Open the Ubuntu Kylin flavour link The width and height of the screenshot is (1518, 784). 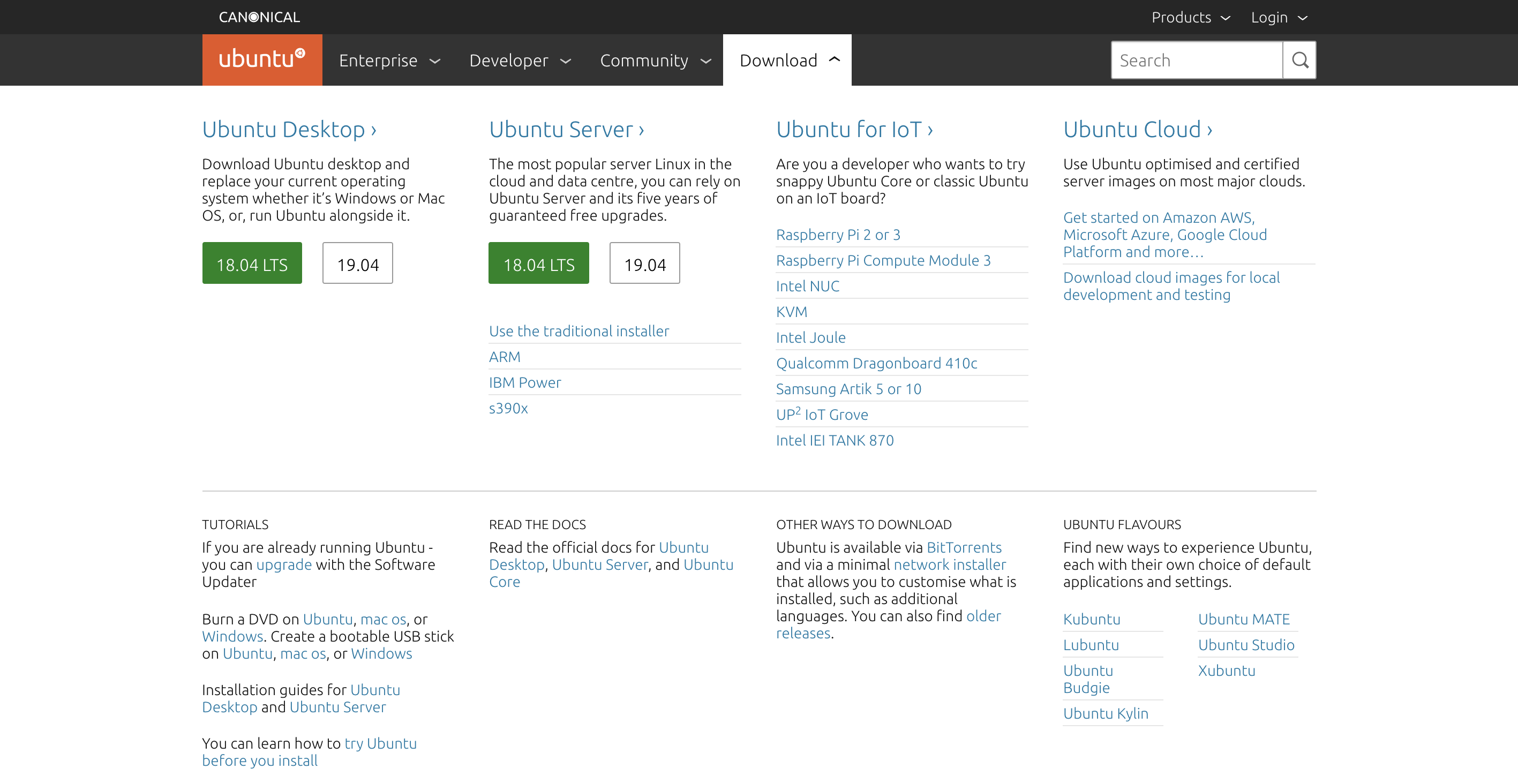pos(1106,713)
